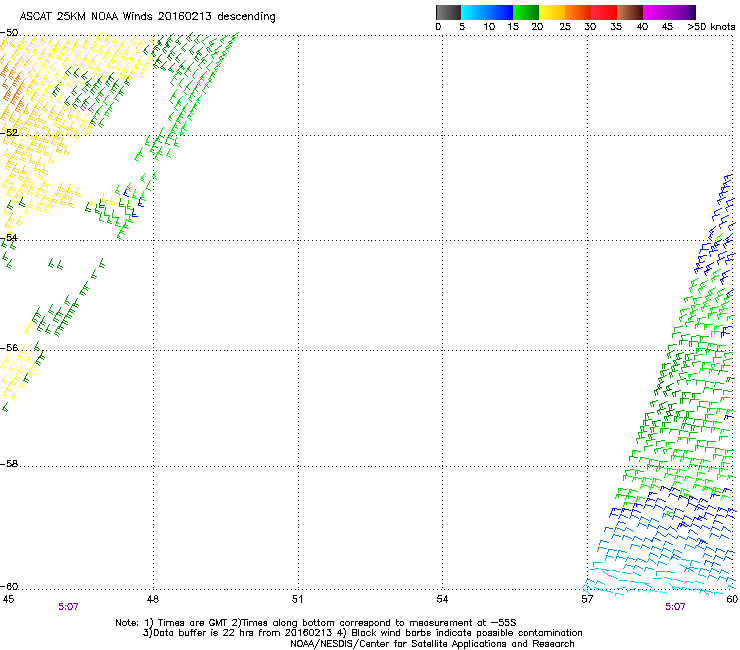Click the longitude label '54' on bottom axis
Viewport: 740px width, 650px height.
pyautogui.click(x=442, y=599)
